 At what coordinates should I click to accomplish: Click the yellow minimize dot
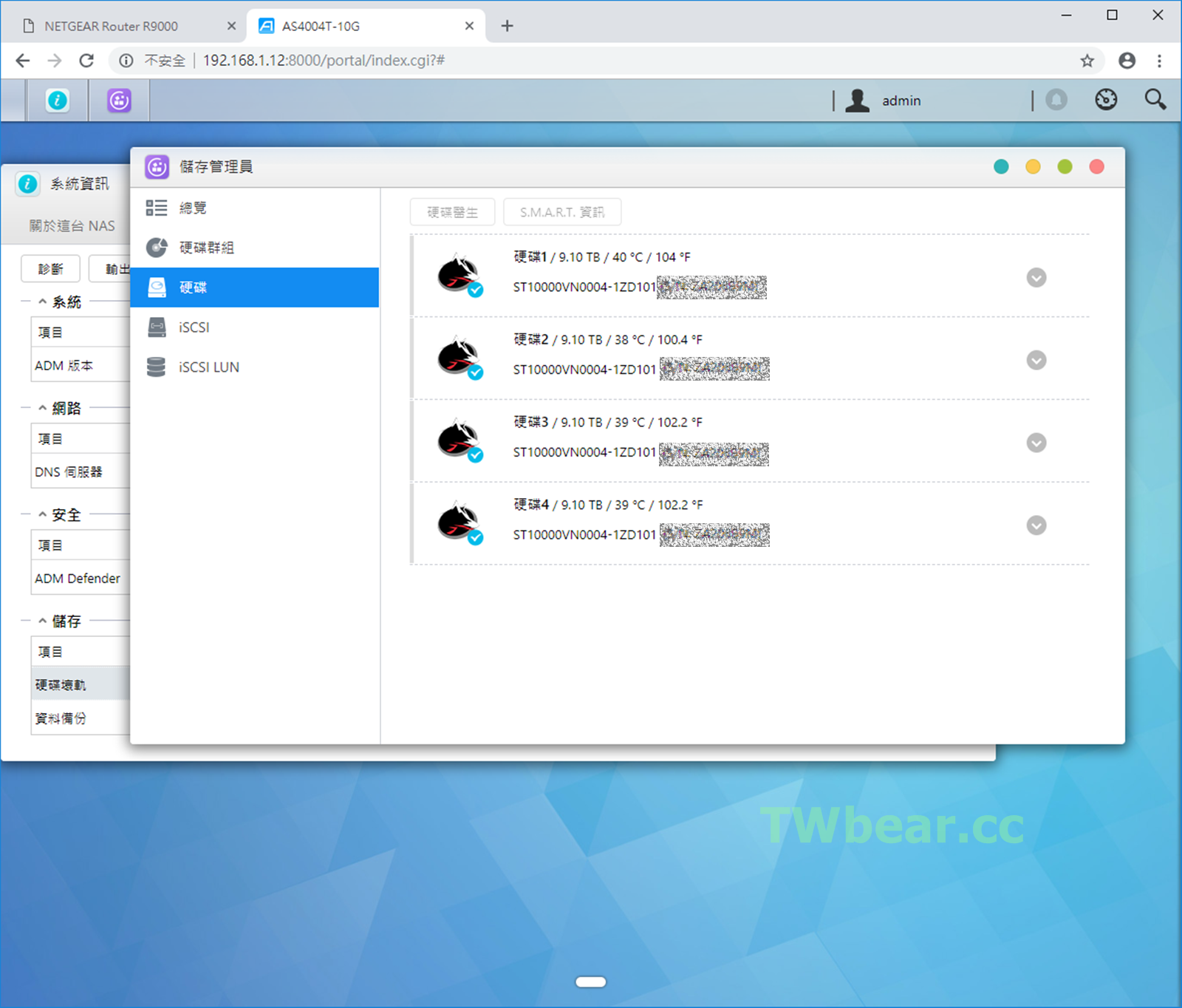point(1033,167)
